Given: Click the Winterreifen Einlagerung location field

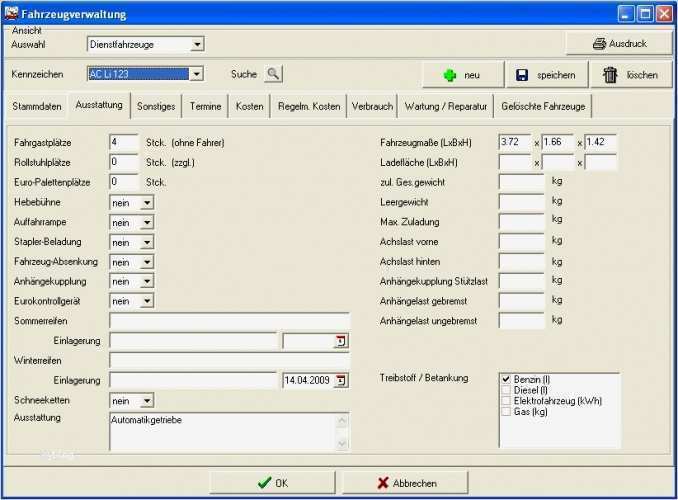Looking at the screenshot, I should [x=193, y=380].
